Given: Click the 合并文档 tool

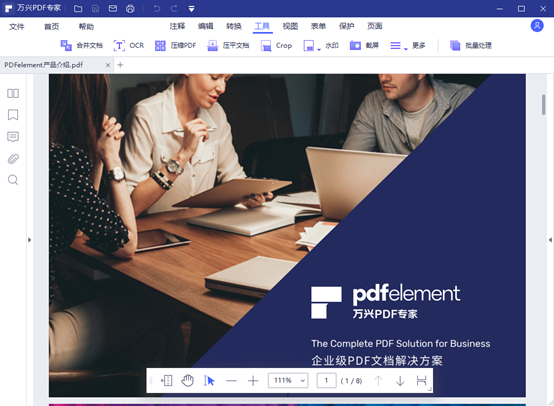Looking at the screenshot, I should [x=82, y=45].
